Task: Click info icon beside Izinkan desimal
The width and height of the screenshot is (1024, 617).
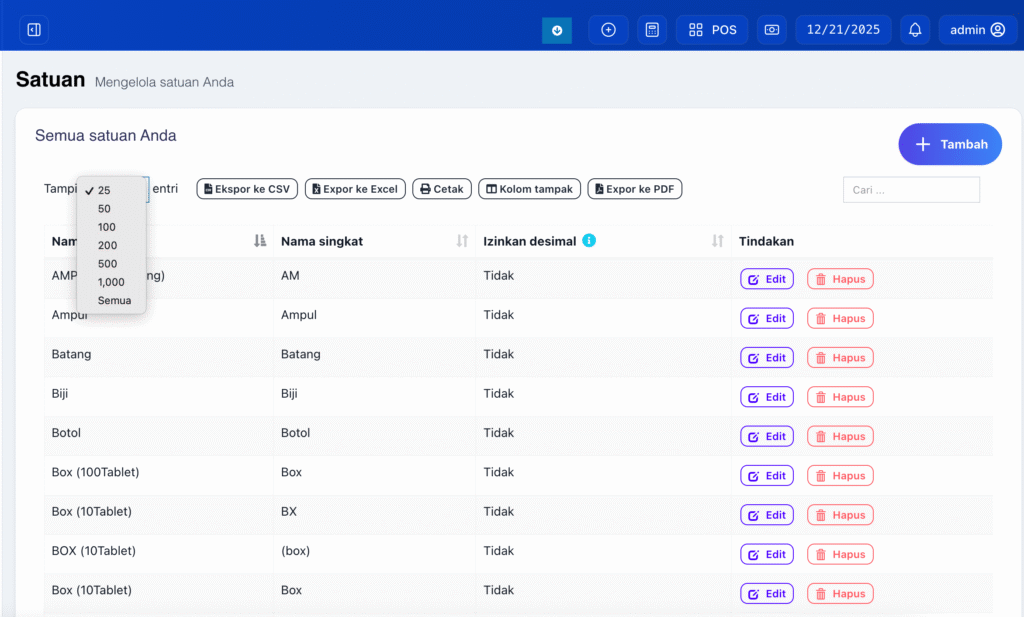Action: point(589,241)
